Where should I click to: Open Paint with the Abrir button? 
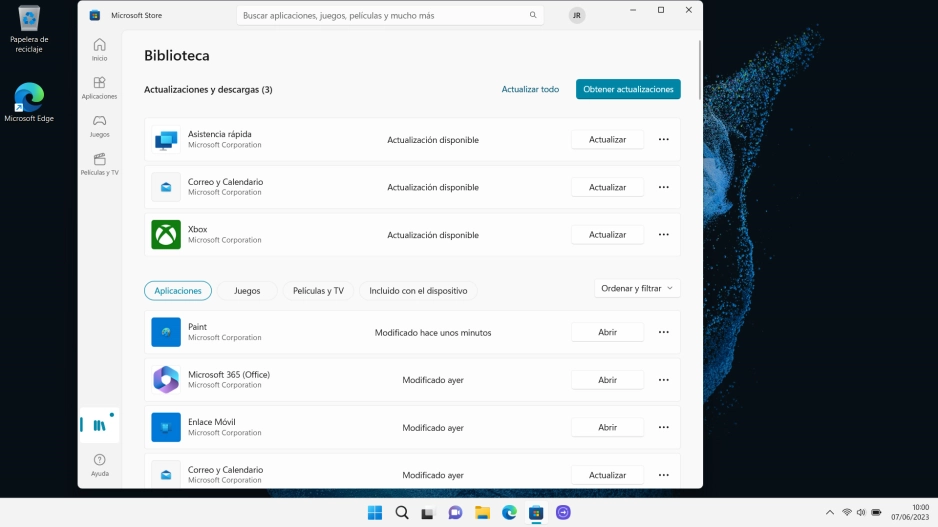coord(607,332)
